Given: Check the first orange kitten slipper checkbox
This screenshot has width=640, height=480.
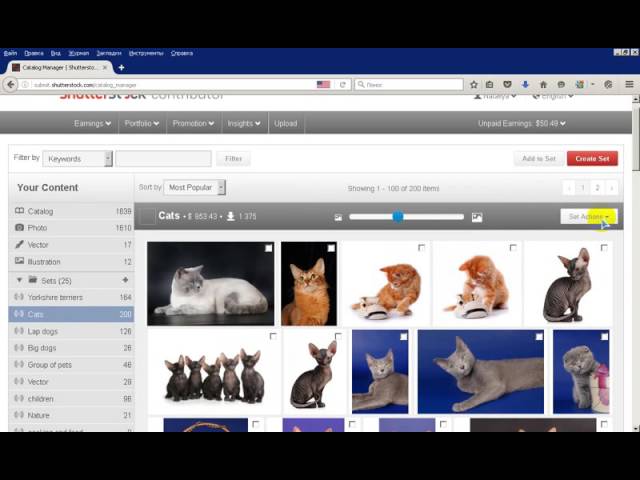Looking at the screenshot, I should pyautogui.click(x=422, y=248).
